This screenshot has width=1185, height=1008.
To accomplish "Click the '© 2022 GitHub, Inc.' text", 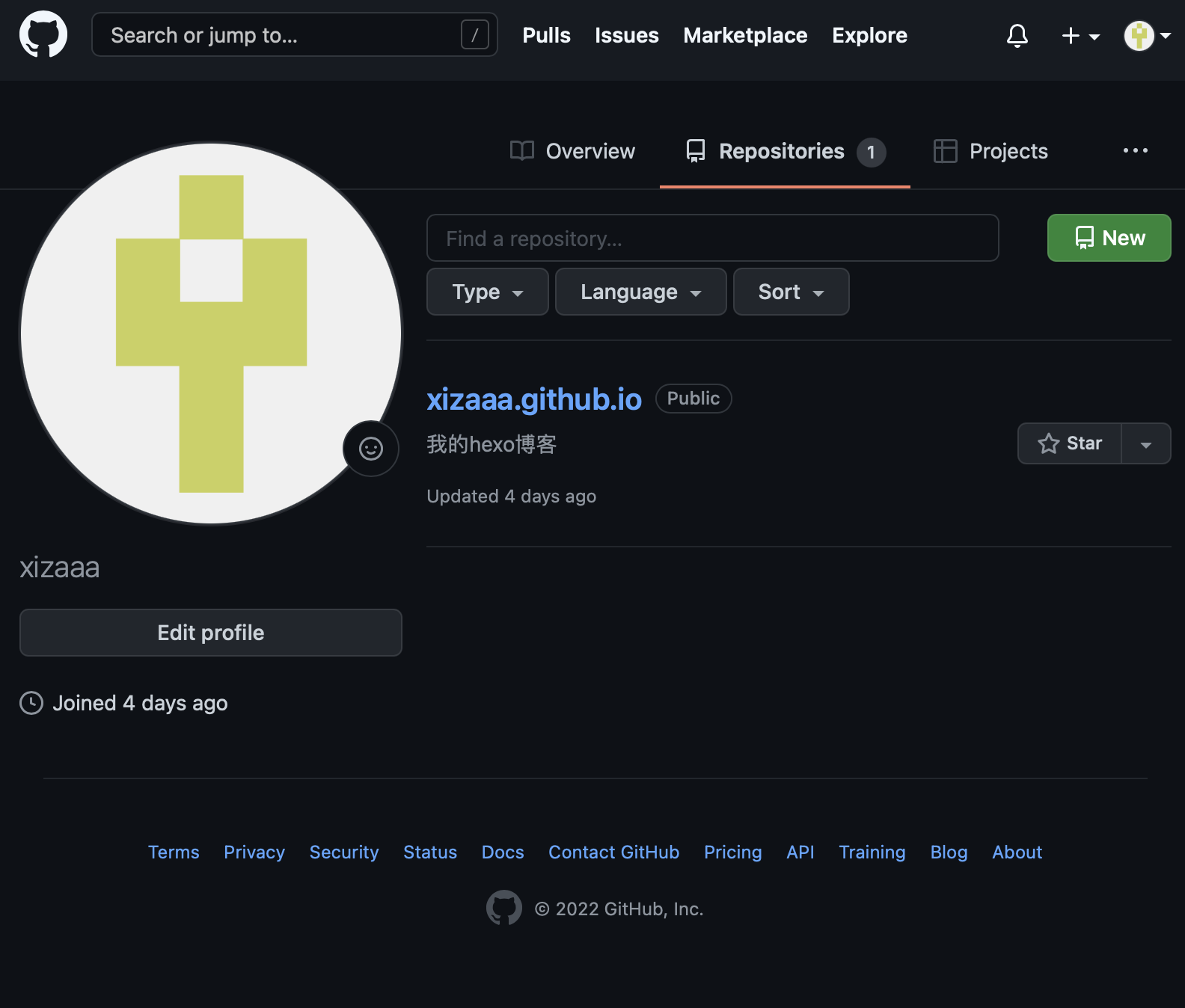I will pyautogui.click(x=619, y=909).
